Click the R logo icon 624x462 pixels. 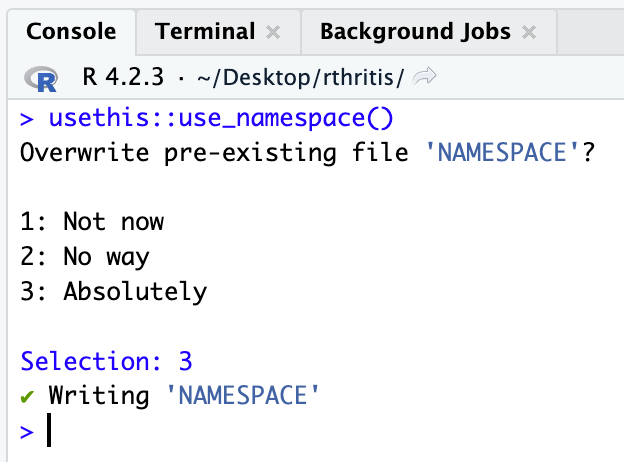point(44,76)
